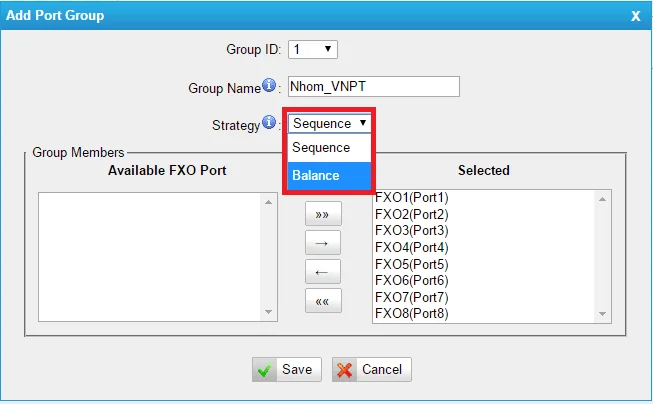The height and width of the screenshot is (404, 653).
Task: Collapse the Strategy Sequence dropdown
Action: 329,123
